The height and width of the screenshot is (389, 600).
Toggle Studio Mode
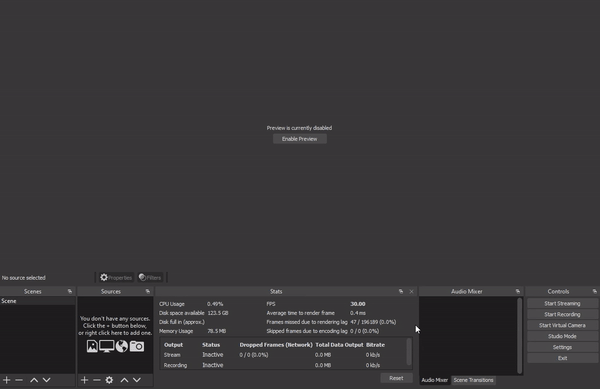tap(562, 336)
